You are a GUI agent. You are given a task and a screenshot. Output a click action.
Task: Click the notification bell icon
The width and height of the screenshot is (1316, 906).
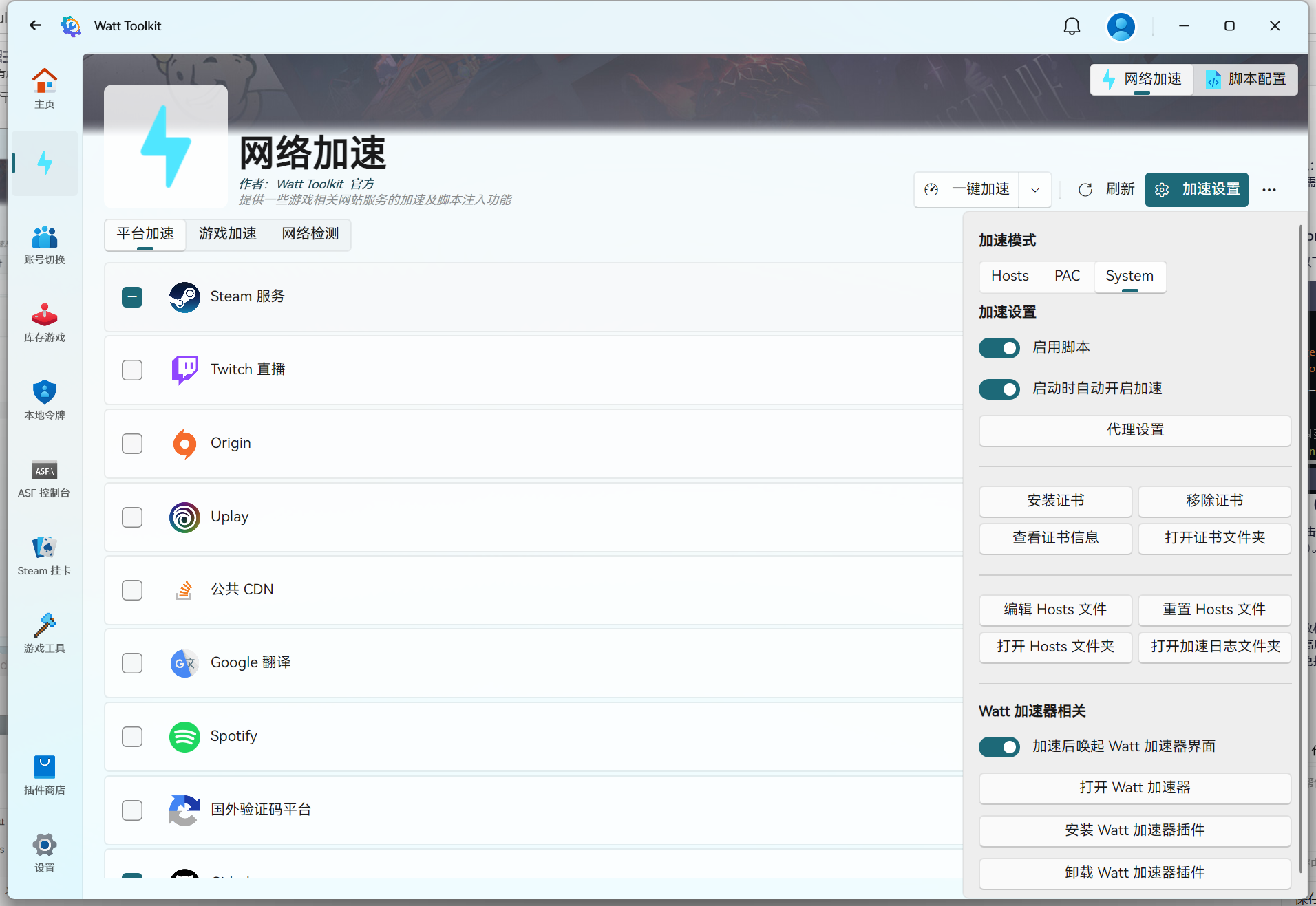pyautogui.click(x=1071, y=26)
